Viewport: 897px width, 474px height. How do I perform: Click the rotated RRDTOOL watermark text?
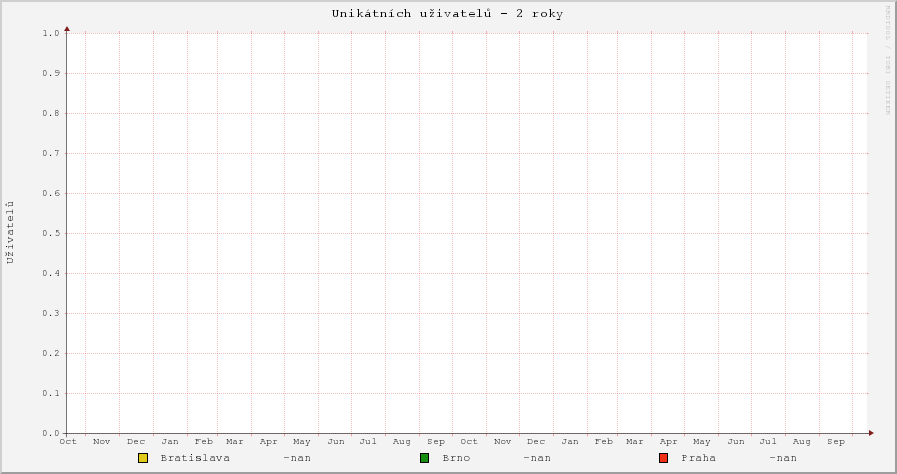click(887, 59)
